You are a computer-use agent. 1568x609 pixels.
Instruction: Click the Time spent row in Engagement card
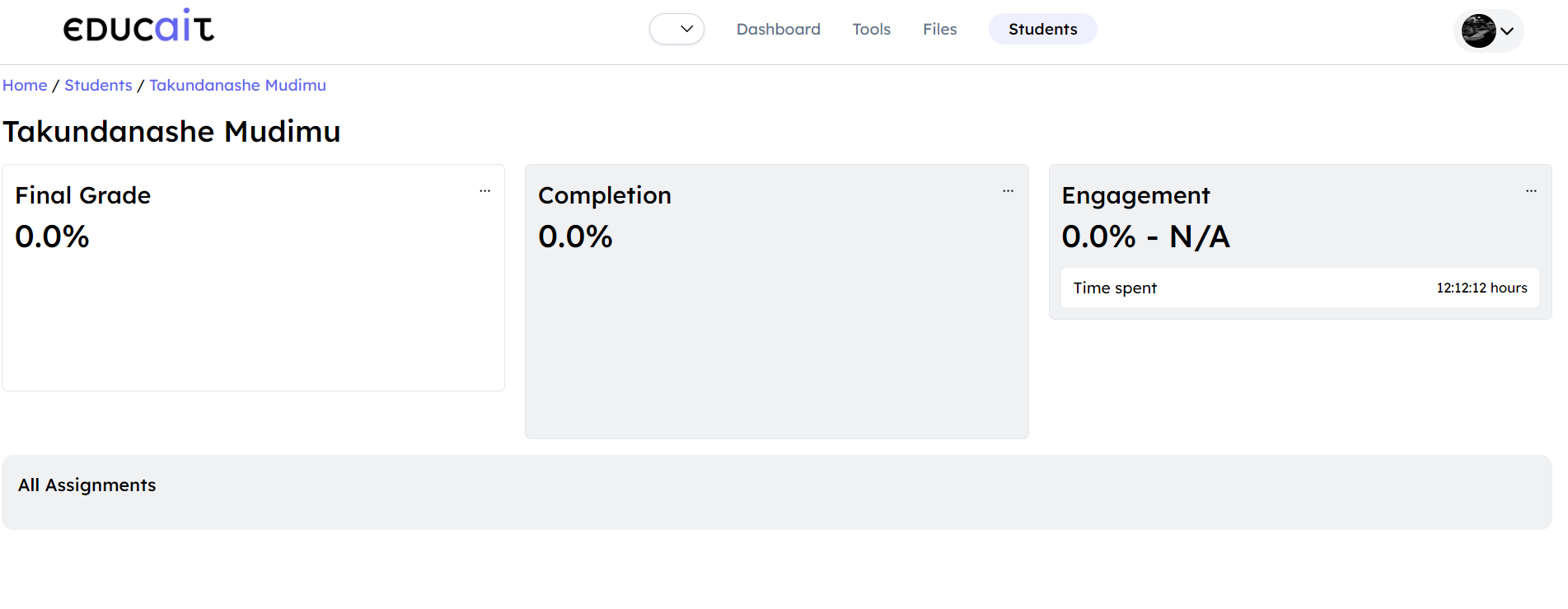(1300, 288)
